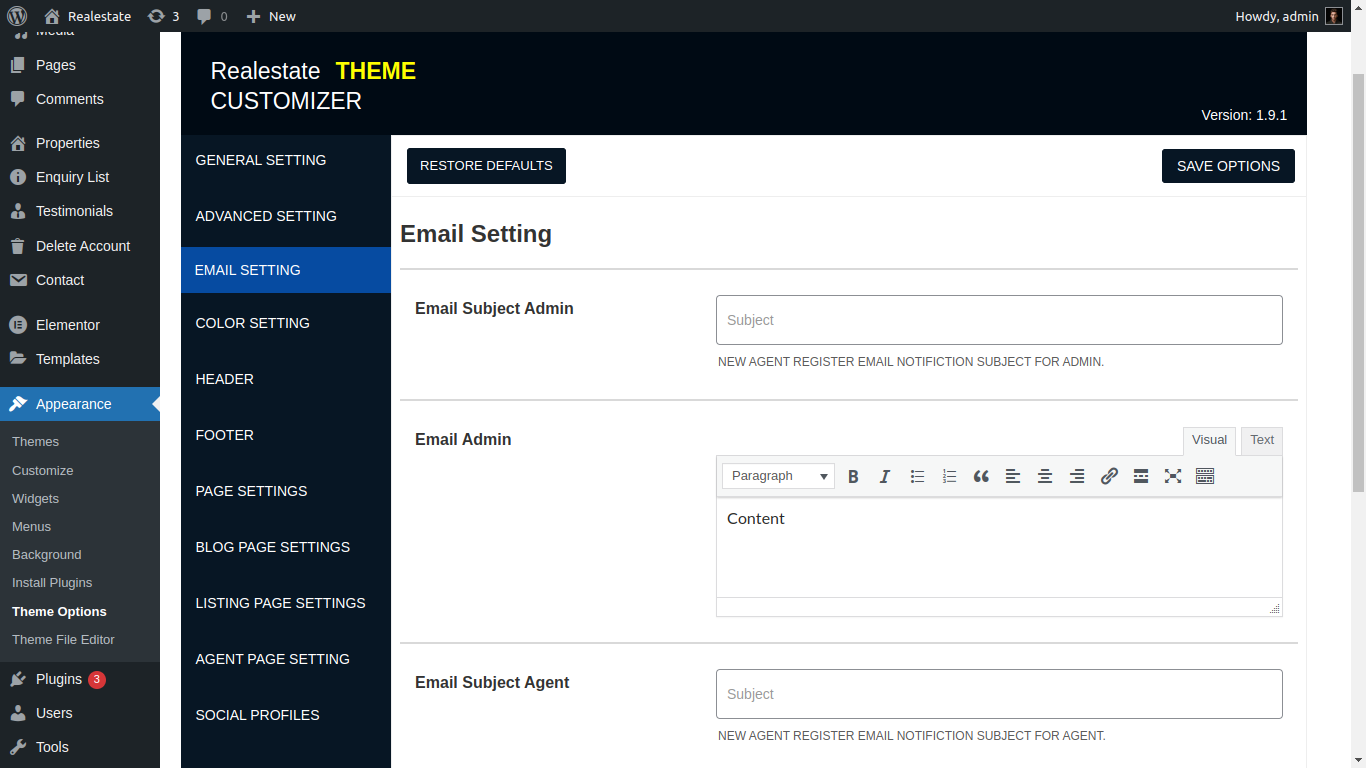Click the page vertical scrollbar
1366x768 pixels.
pyautogui.click(x=1358, y=280)
